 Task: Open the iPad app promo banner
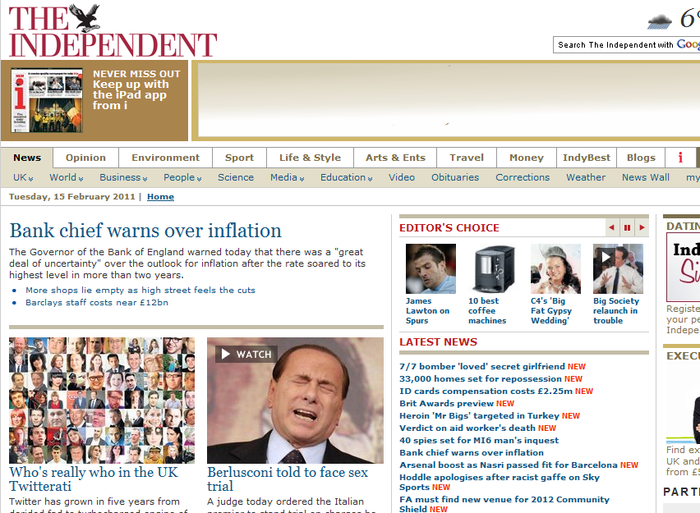(95, 101)
